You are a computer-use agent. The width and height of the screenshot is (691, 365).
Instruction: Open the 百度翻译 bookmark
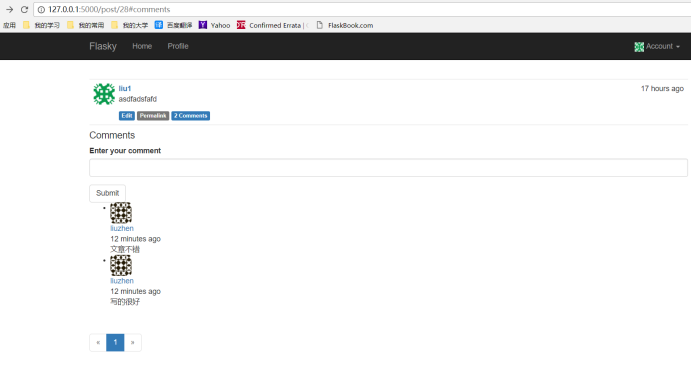(173, 25)
